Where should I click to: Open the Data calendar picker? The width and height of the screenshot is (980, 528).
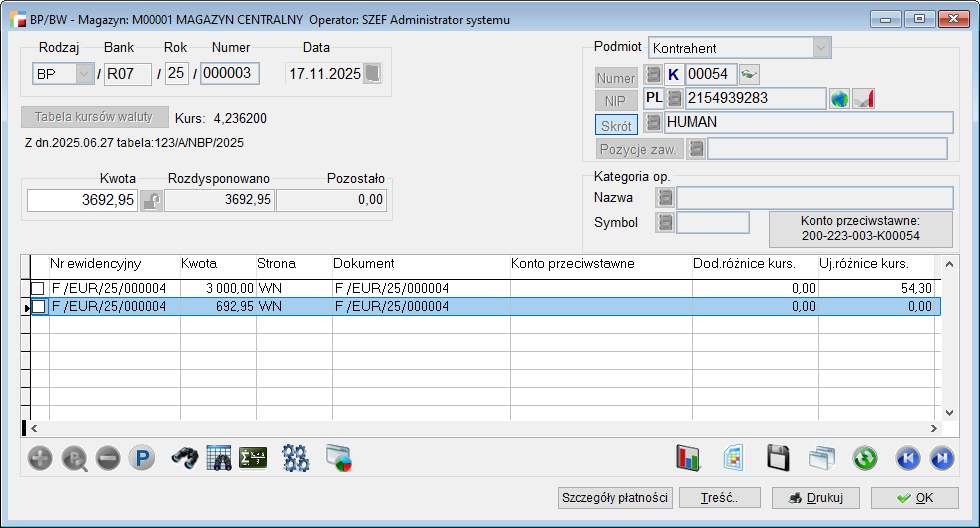372,74
